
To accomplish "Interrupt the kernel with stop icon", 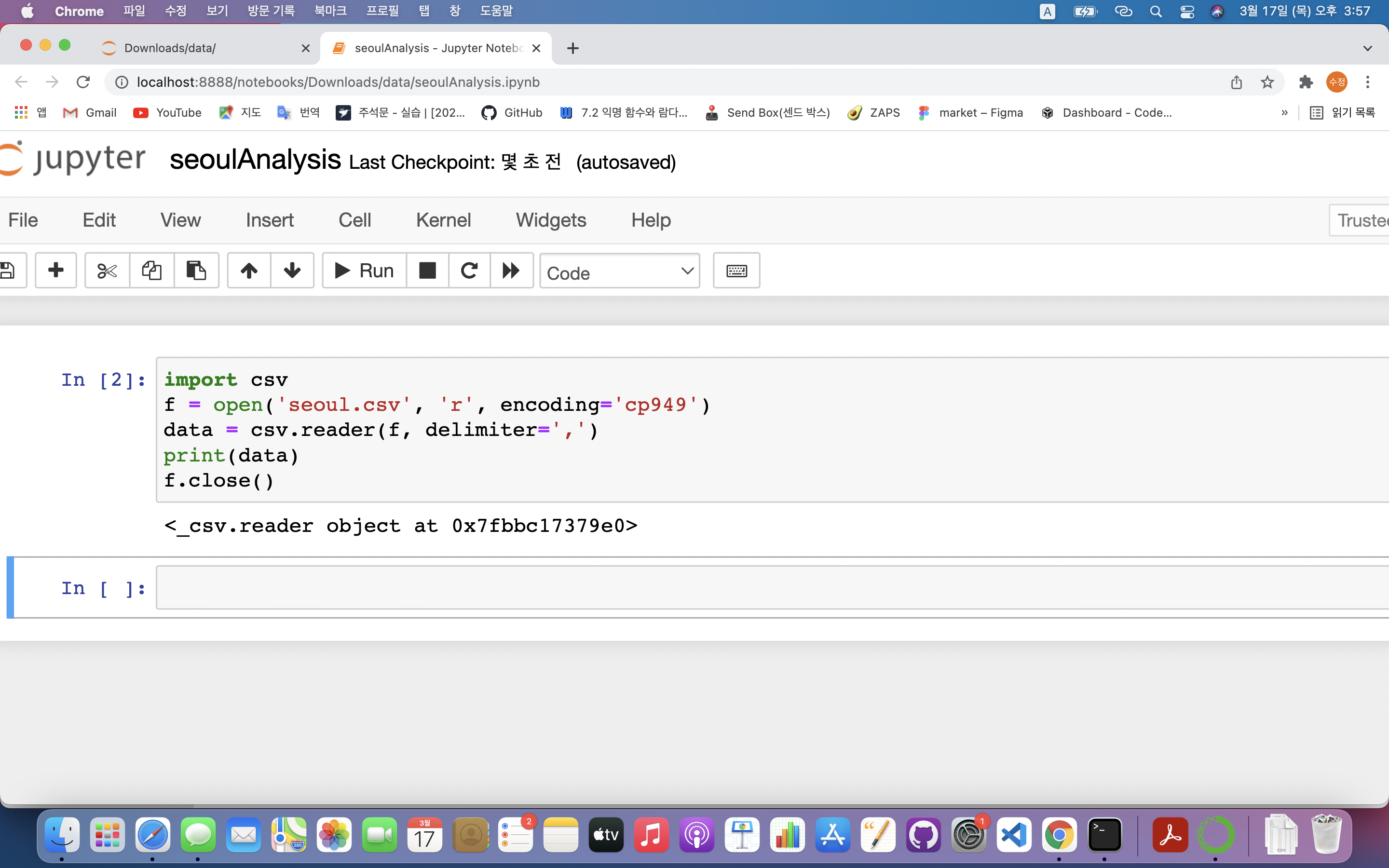I will click(x=427, y=271).
